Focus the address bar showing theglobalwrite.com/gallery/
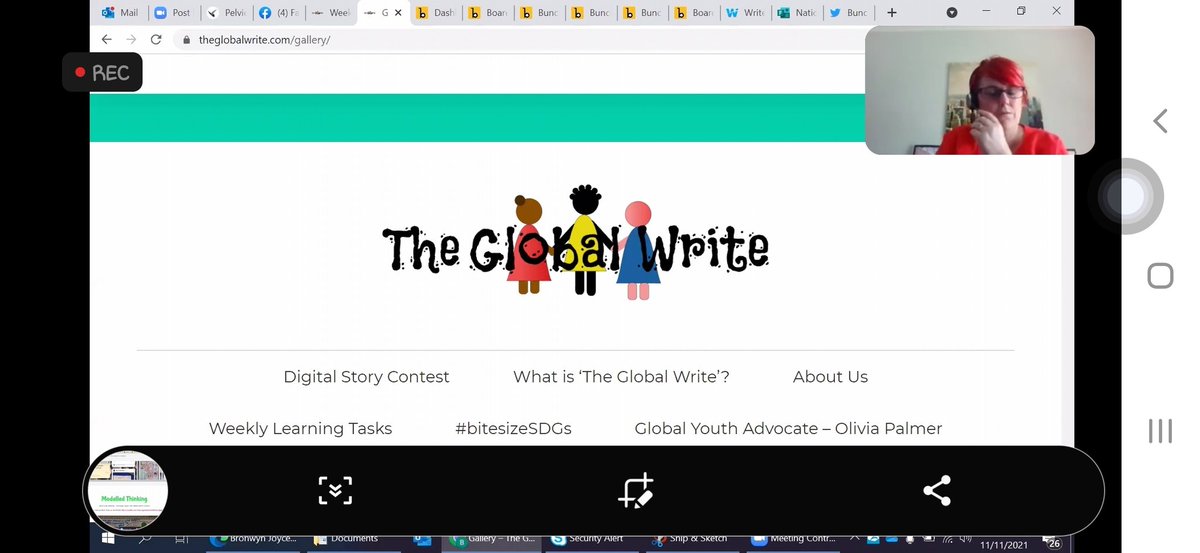The image size is (1200, 553). pos(520,40)
